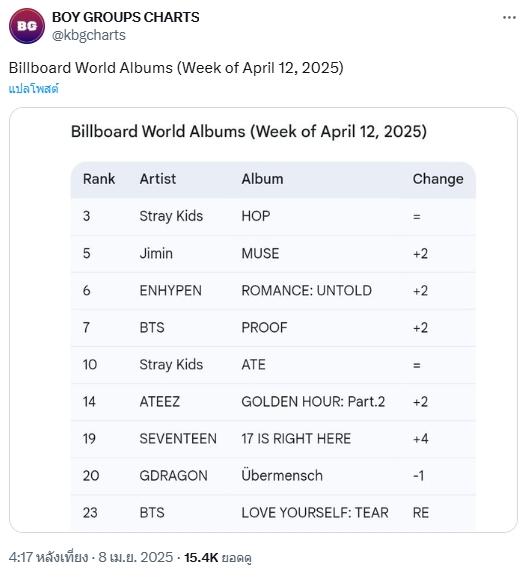Click the BOY GROUPS CHARTS account name
This screenshot has height=572, width=523.
[x=125, y=17]
